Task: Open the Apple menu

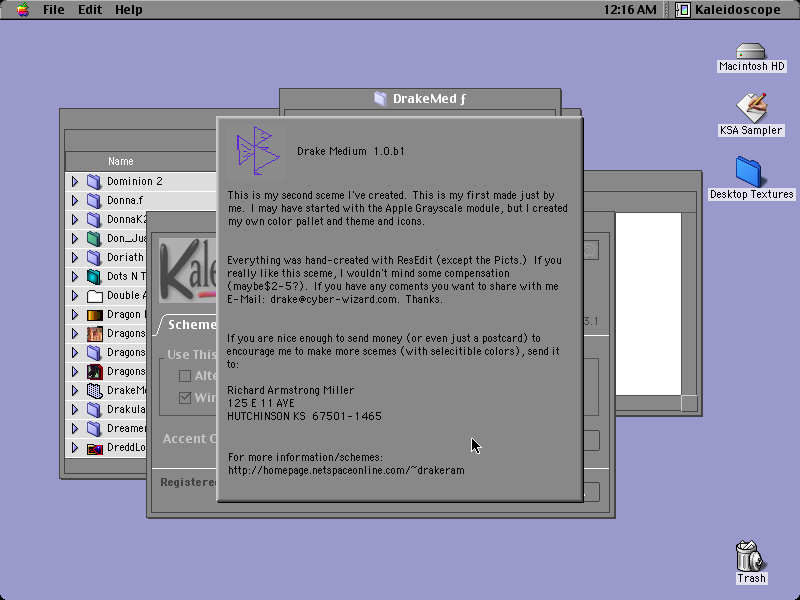Action: click(x=22, y=10)
